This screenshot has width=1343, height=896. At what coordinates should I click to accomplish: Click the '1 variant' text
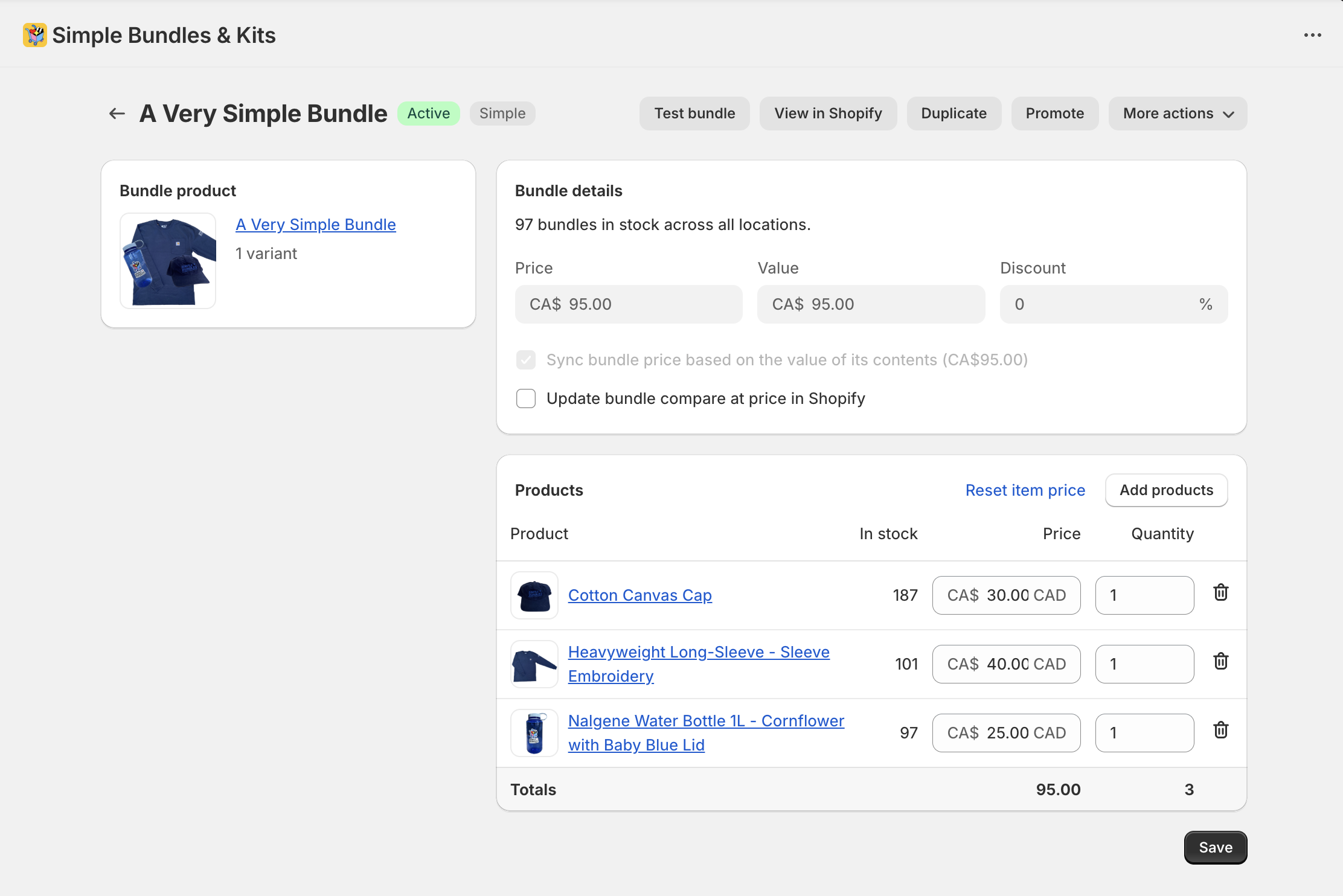(266, 254)
